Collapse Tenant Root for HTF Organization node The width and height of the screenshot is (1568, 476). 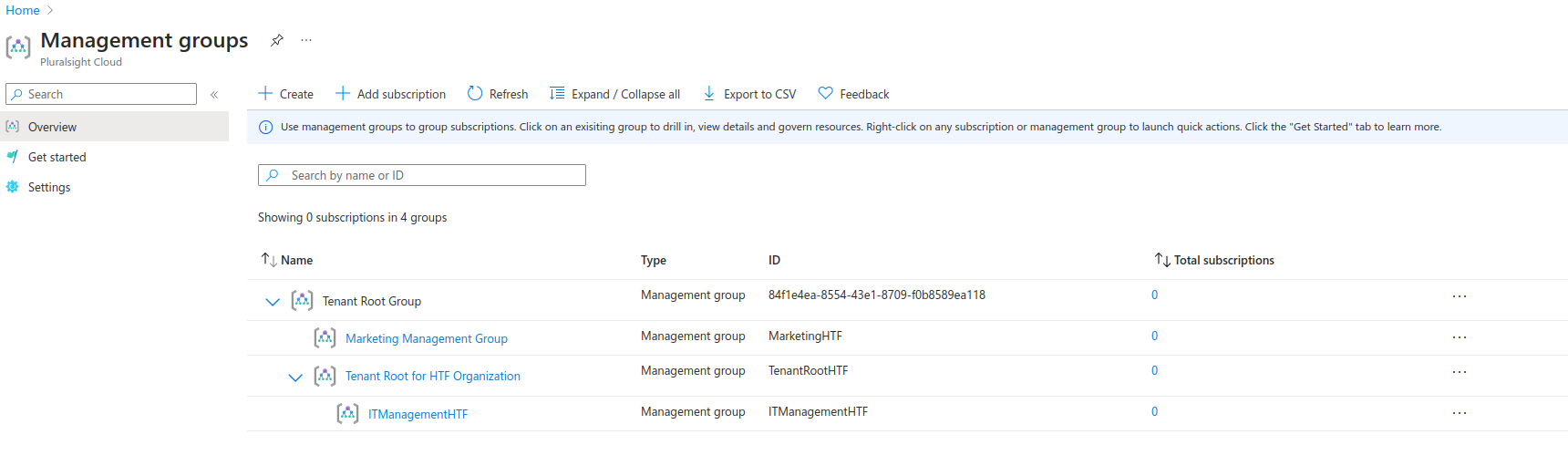pyautogui.click(x=295, y=377)
